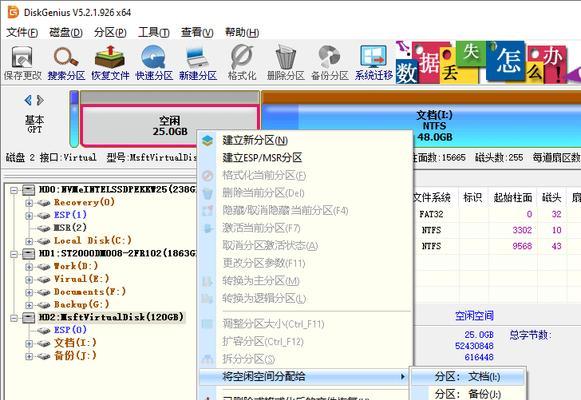581x400 pixels.
Task: Click the Backup Partition (备份分区) icon
Action: point(330,63)
